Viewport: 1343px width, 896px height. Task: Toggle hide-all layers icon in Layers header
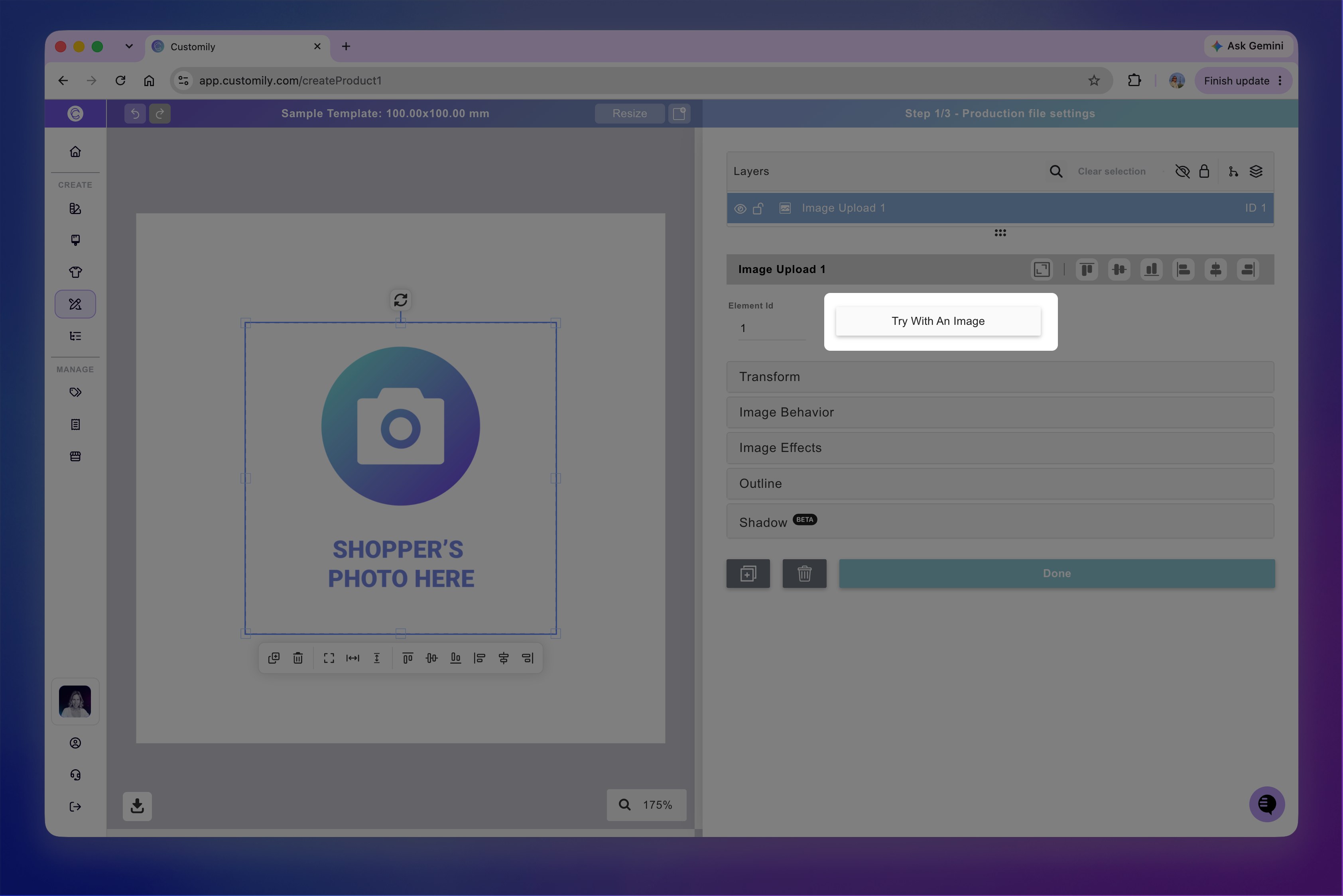pyautogui.click(x=1182, y=171)
